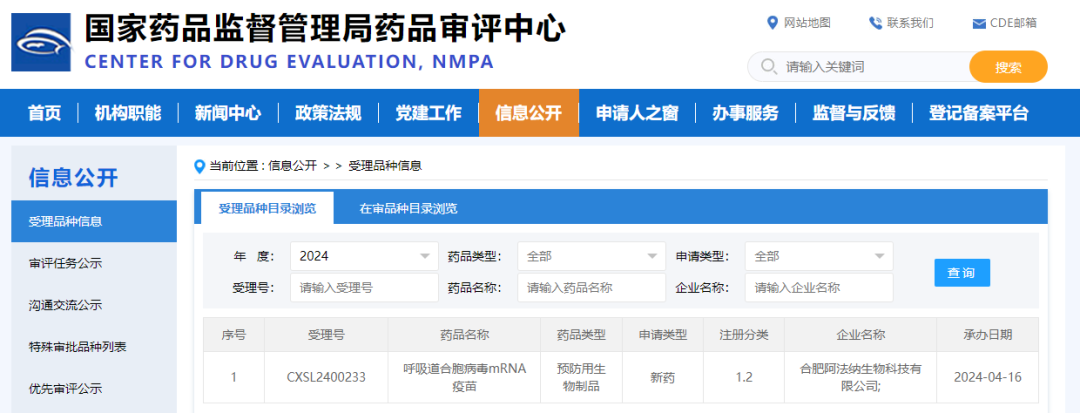Screen dimensions: 1080x413
Task: Open 审评任务公示 in the sidebar
Action: 65,263
